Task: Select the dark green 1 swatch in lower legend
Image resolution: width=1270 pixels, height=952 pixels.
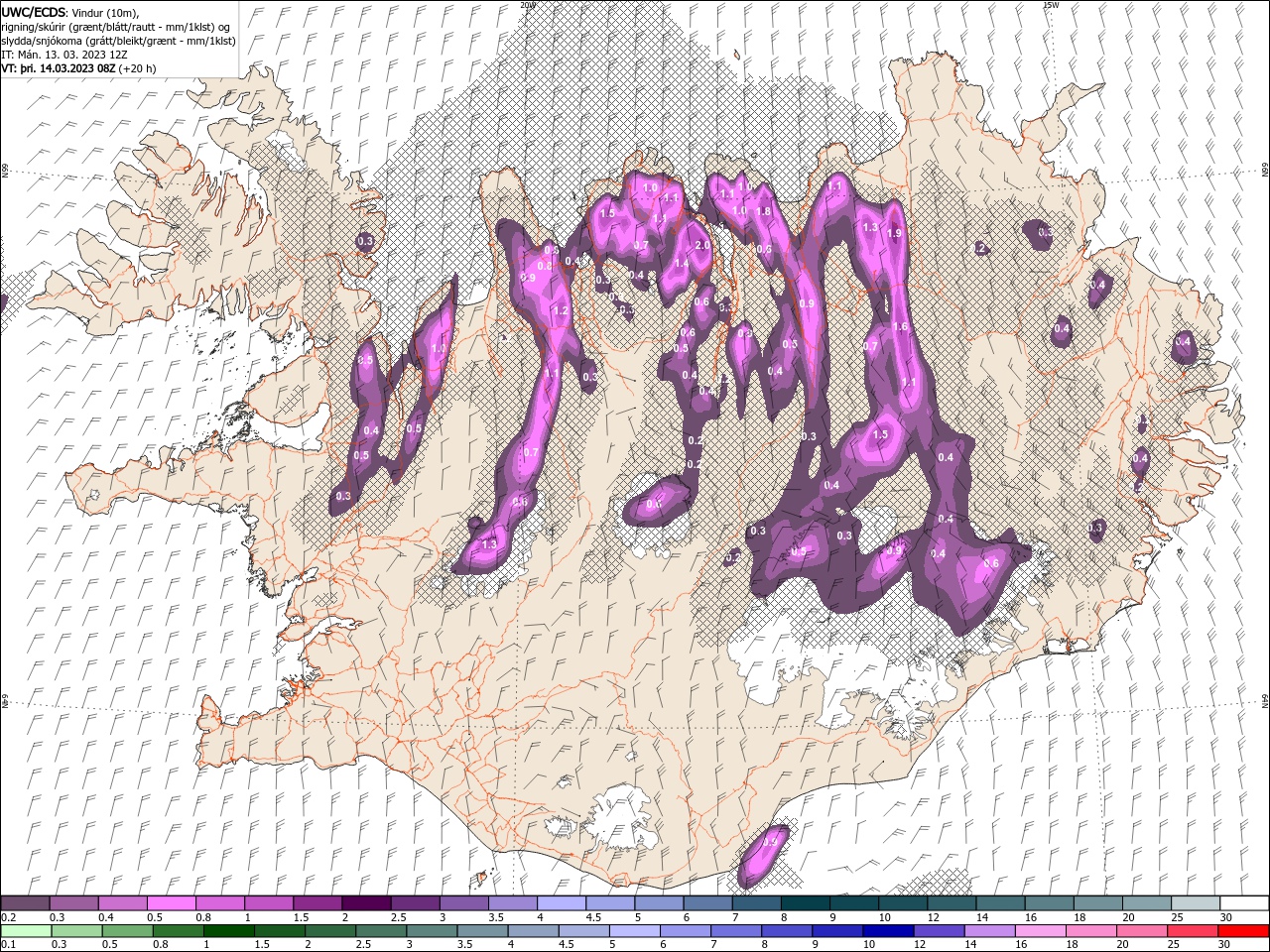Action: pos(229,931)
